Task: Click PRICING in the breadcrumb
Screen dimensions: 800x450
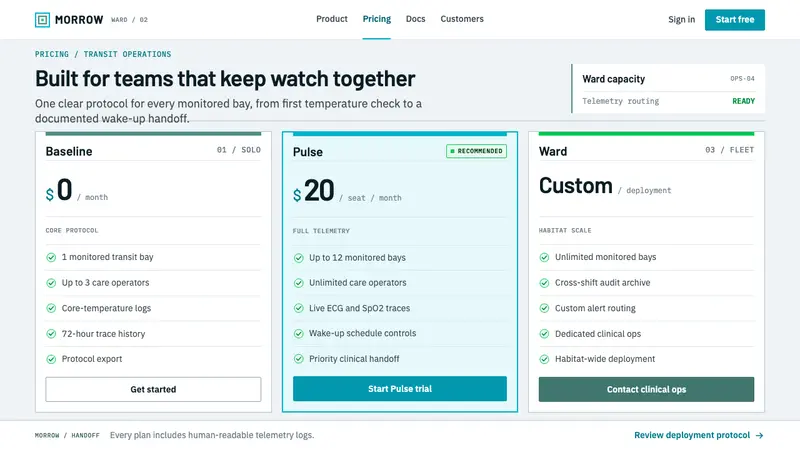Action: tap(52, 54)
